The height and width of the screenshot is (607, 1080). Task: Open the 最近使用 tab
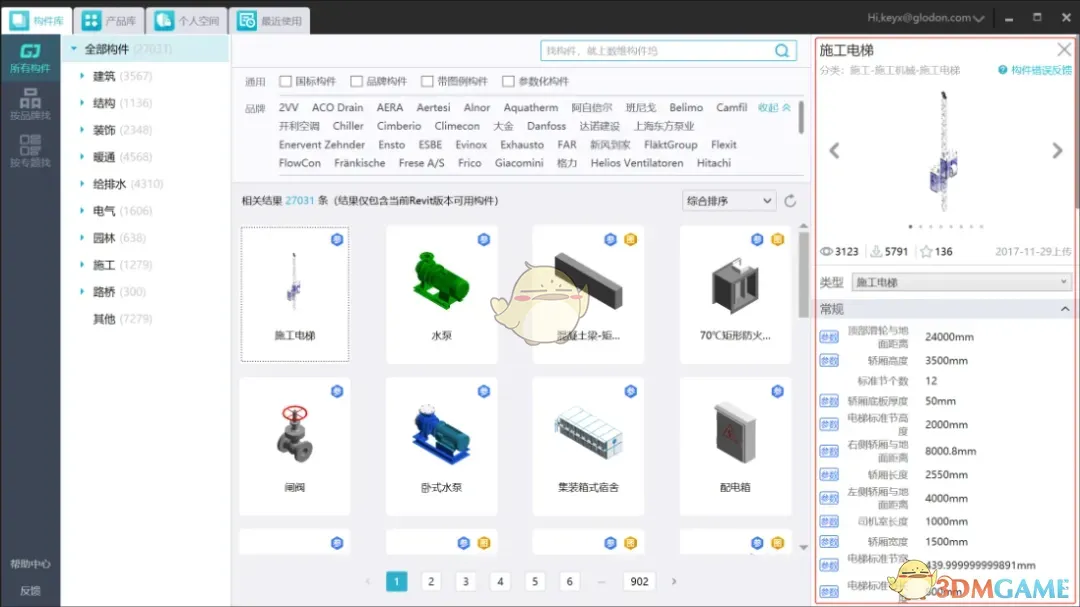coord(269,20)
